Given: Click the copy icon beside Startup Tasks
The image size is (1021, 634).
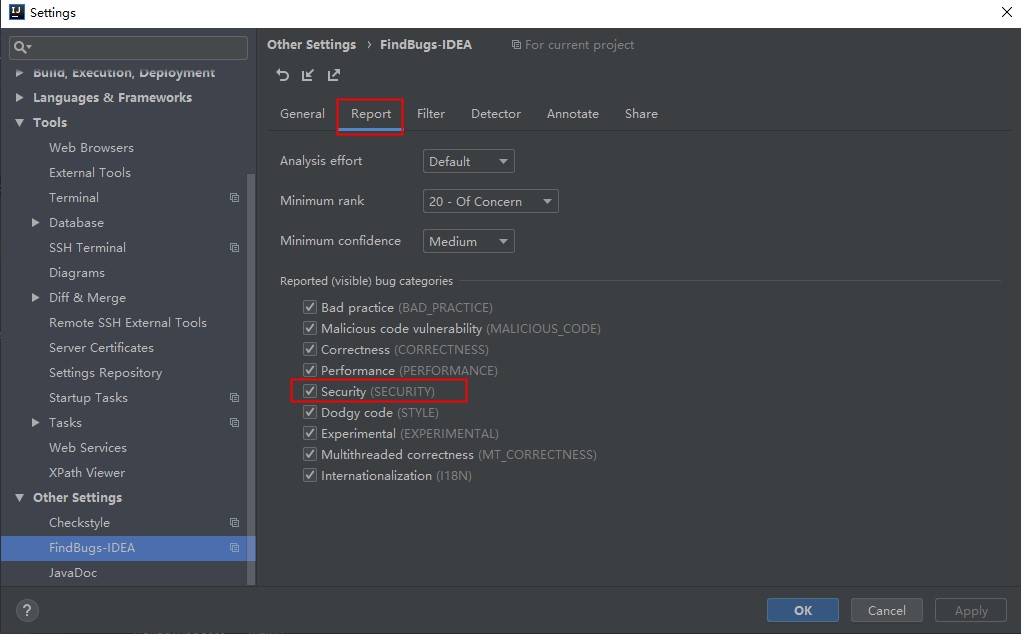Looking at the screenshot, I should point(234,398).
